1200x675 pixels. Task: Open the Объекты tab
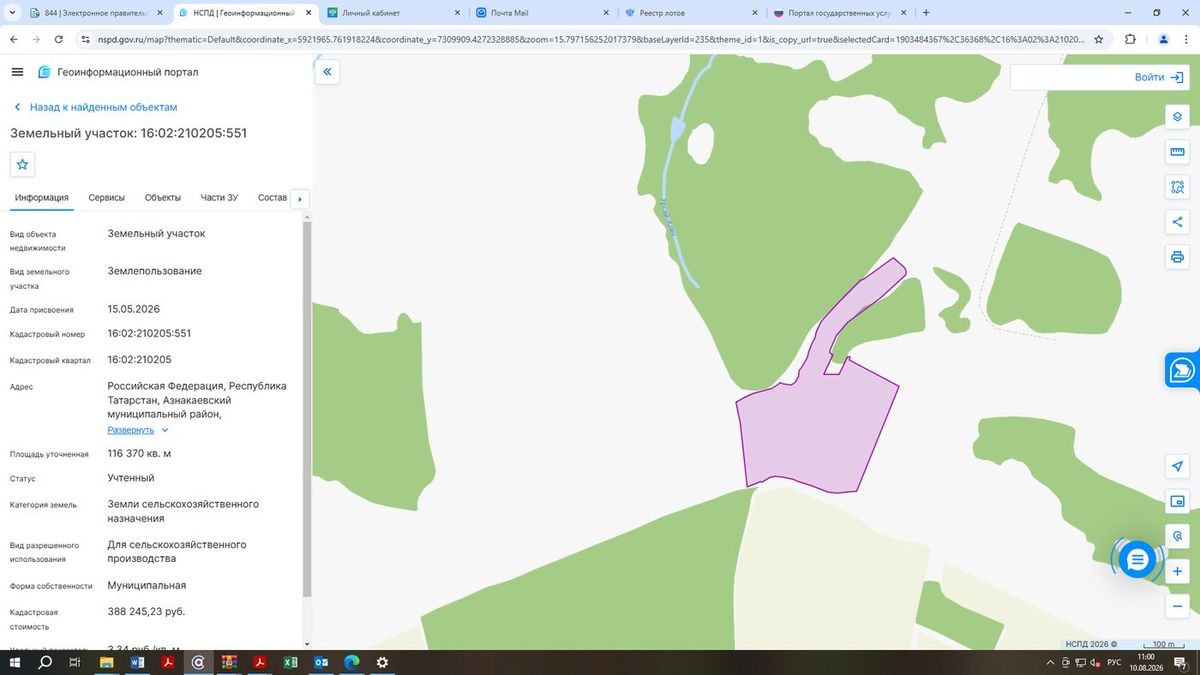click(163, 198)
